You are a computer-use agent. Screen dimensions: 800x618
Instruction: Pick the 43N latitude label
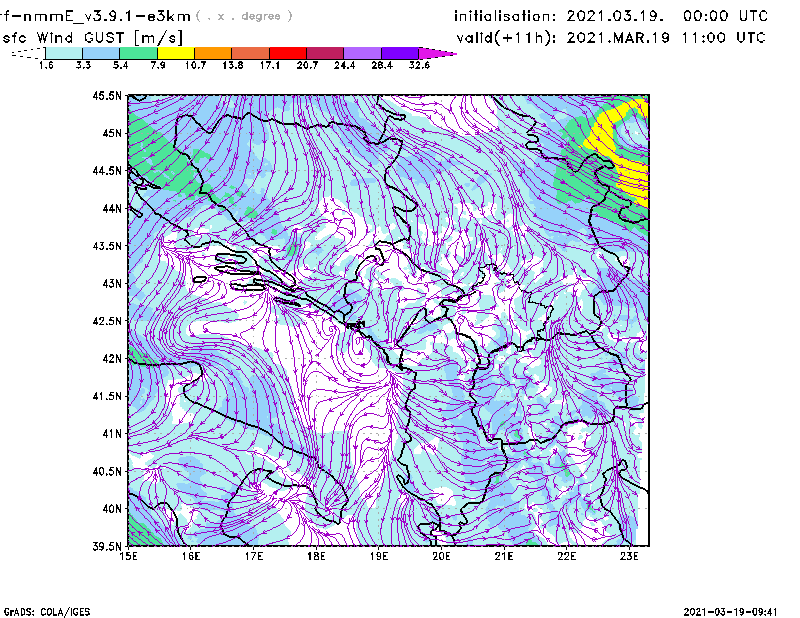112,283
